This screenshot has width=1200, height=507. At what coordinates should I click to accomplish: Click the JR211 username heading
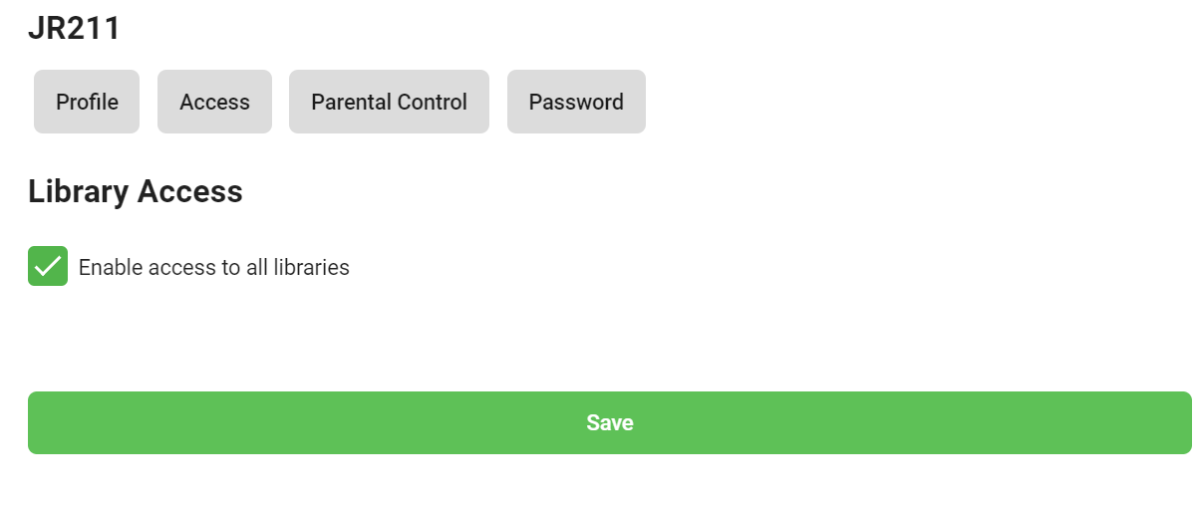(x=74, y=29)
